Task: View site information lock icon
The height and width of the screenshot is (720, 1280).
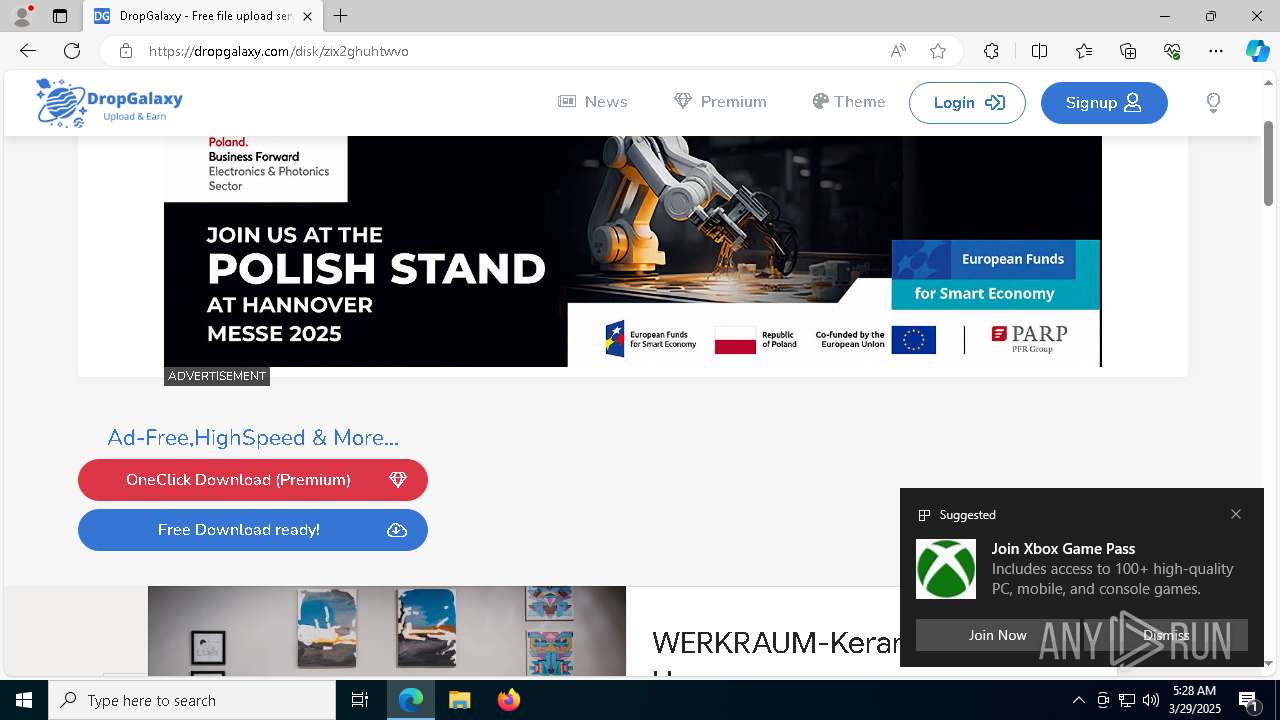Action: tap(125, 51)
